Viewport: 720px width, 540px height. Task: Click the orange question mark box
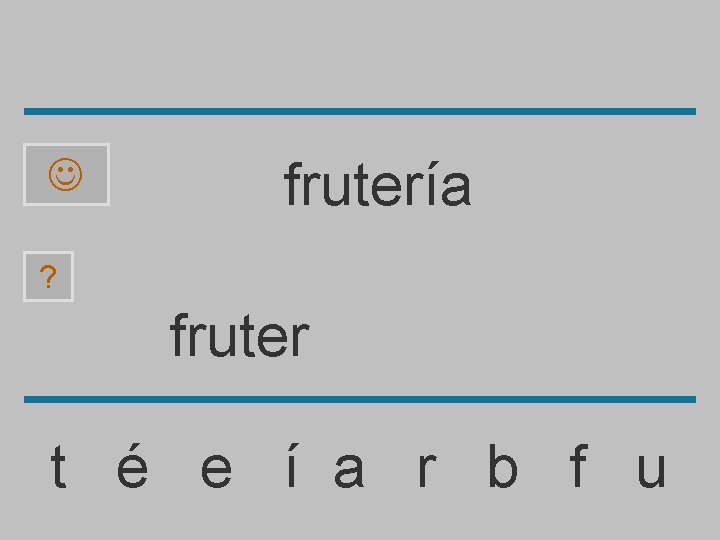(x=48, y=277)
